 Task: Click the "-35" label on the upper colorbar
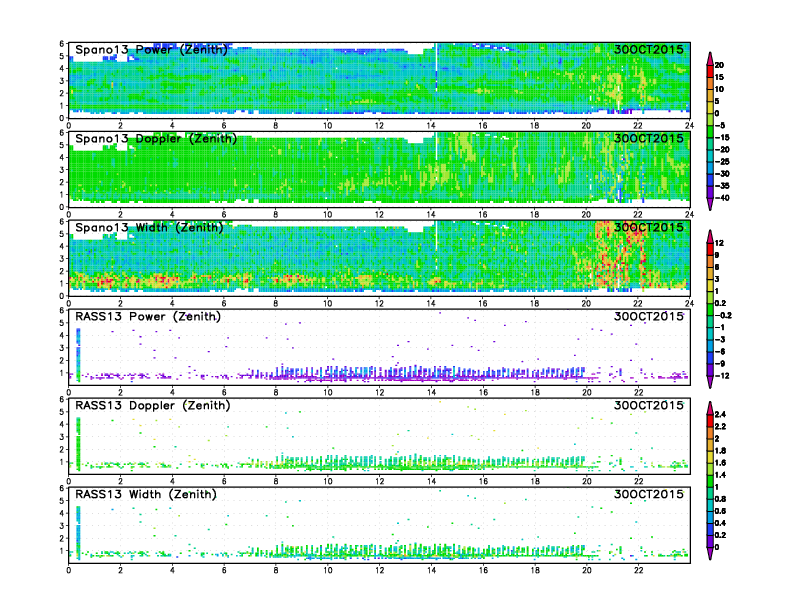[722, 186]
